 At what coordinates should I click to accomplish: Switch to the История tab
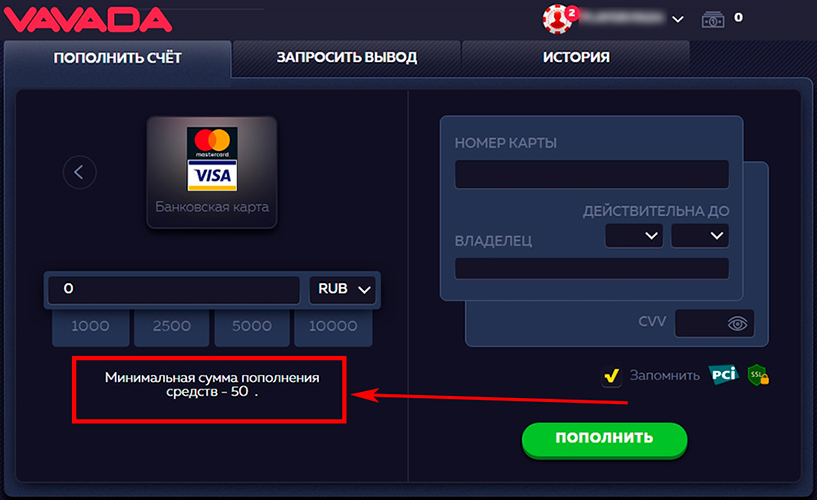click(576, 57)
